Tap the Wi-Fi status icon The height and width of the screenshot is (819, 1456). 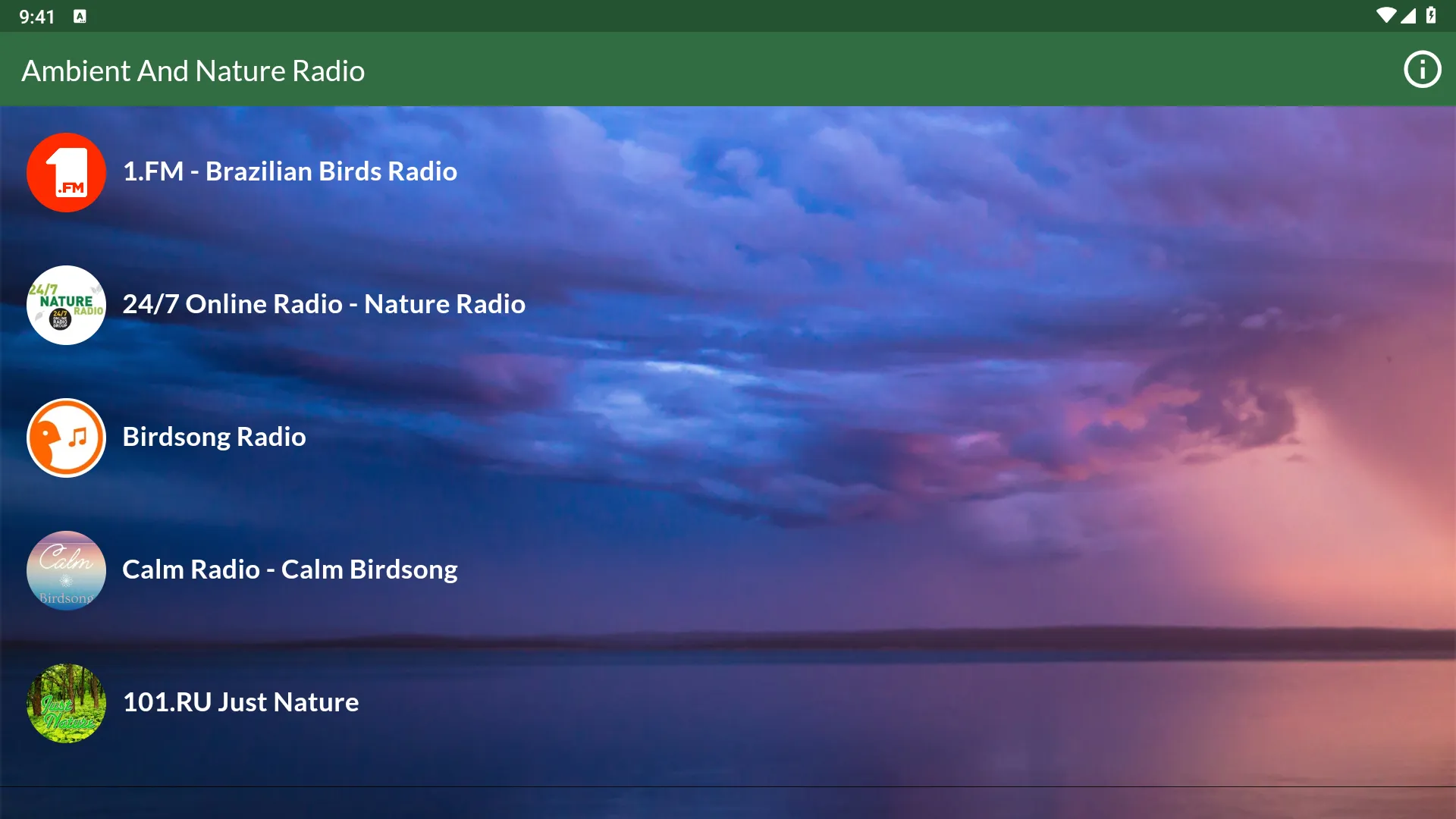[1386, 15]
